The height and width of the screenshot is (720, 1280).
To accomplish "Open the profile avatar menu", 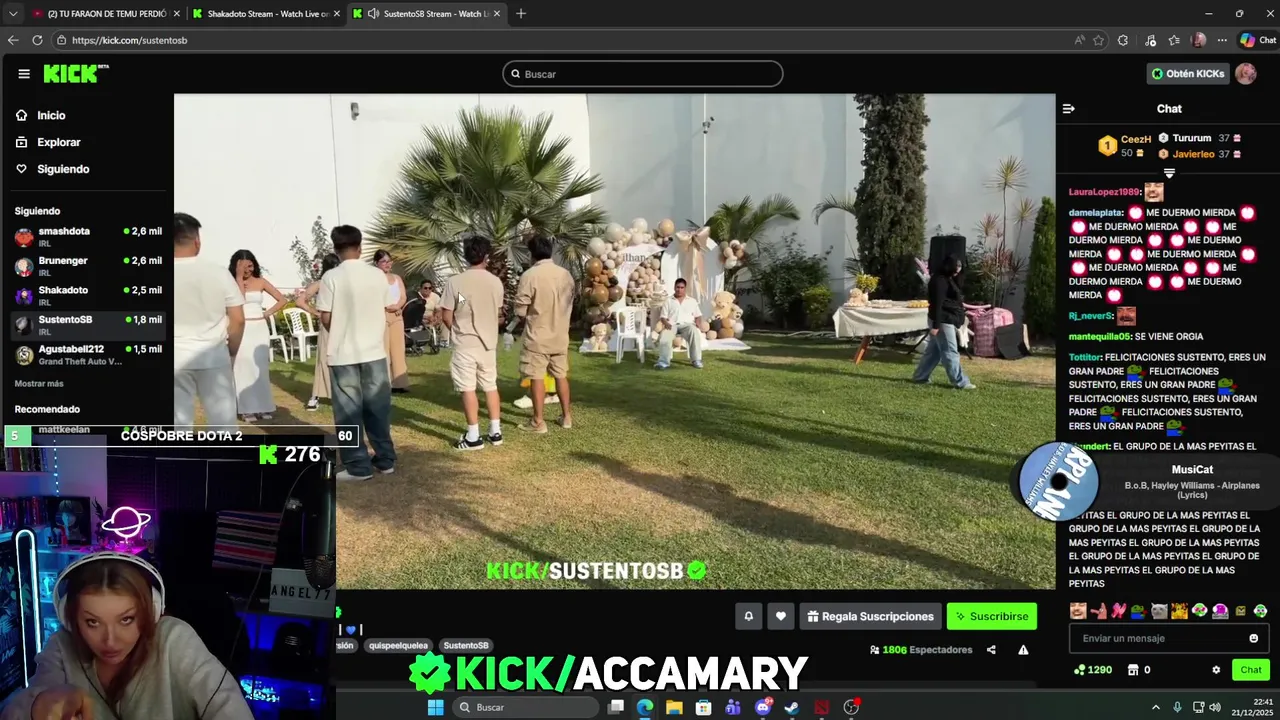I will (1246, 74).
